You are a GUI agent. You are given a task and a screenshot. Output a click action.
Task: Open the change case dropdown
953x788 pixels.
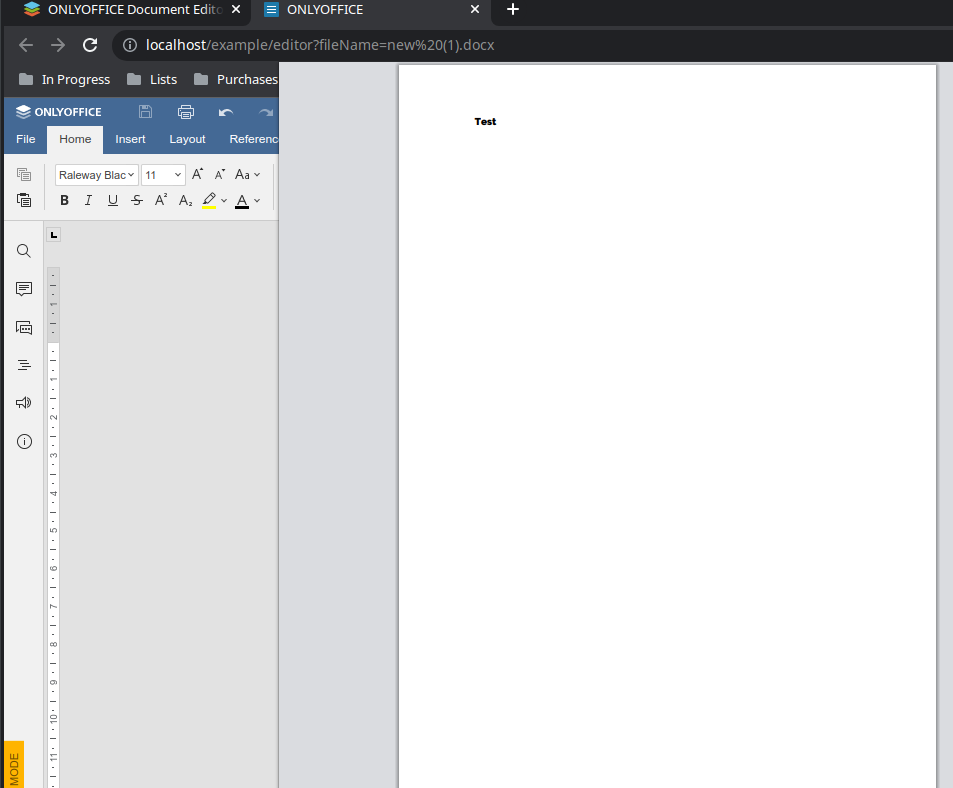coord(246,174)
